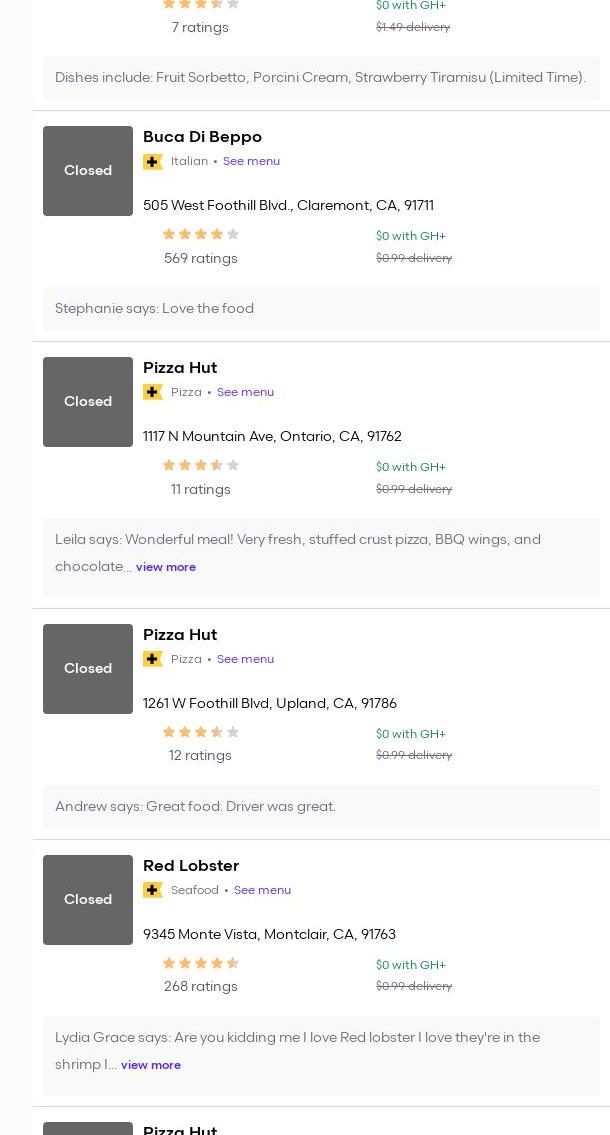This screenshot has width=610, height=1135.
Task: Click the GH+ badge for Pizza Hut on Foothill Blvd
Action: coord(153,659)
